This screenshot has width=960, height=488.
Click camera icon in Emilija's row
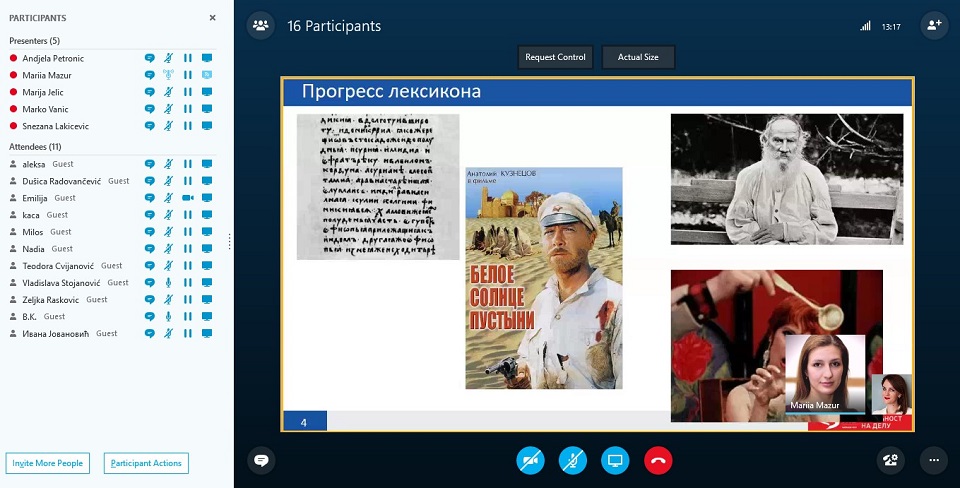click(x=187, y=198)
